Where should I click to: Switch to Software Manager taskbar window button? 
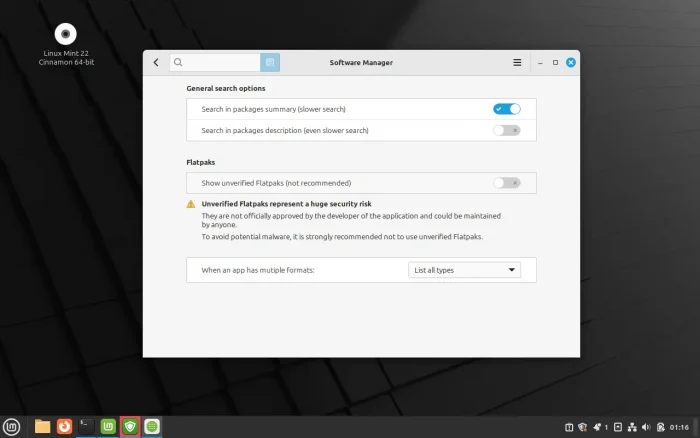(x=152, y=426)
